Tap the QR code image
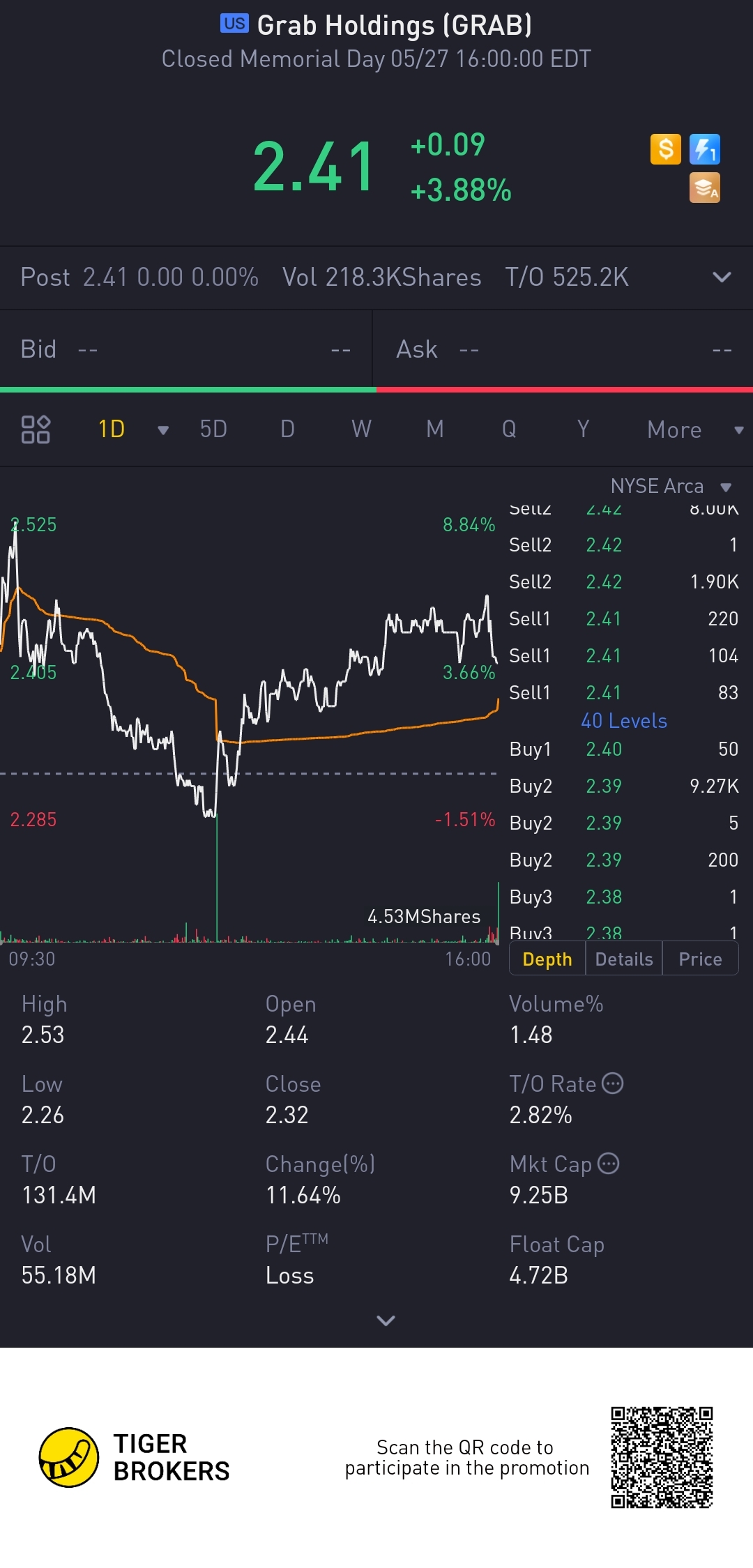This screenshot has width=753, height=1568. (x=662, y=1457)
